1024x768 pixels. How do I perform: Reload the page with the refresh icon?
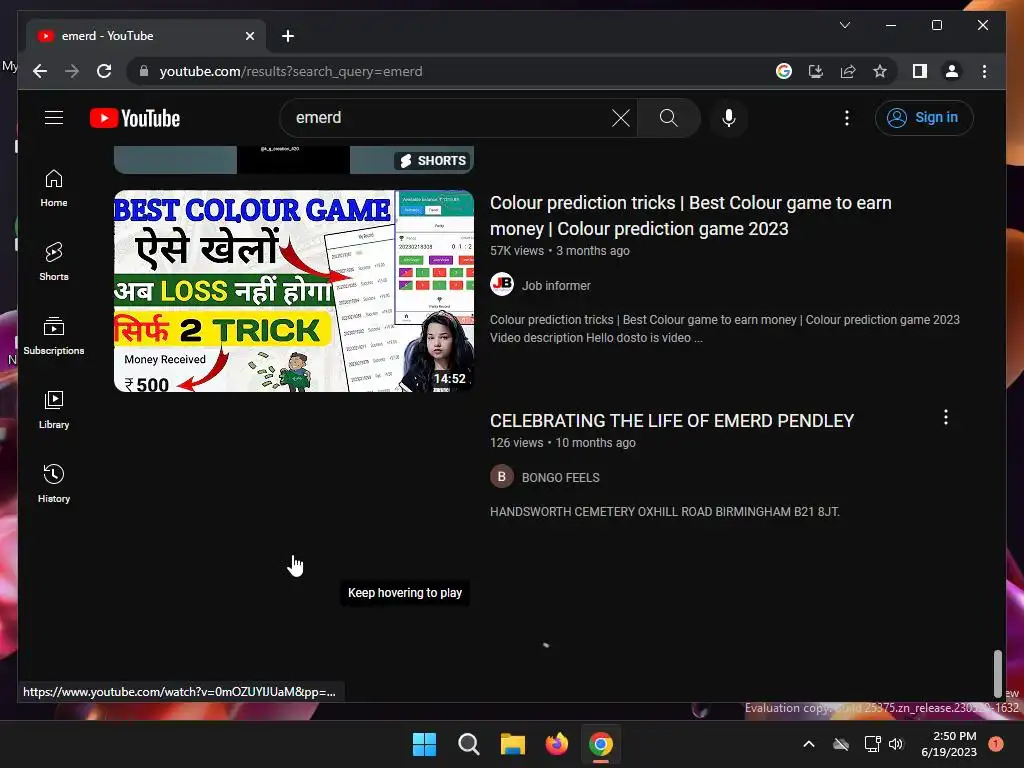[104, 71]
